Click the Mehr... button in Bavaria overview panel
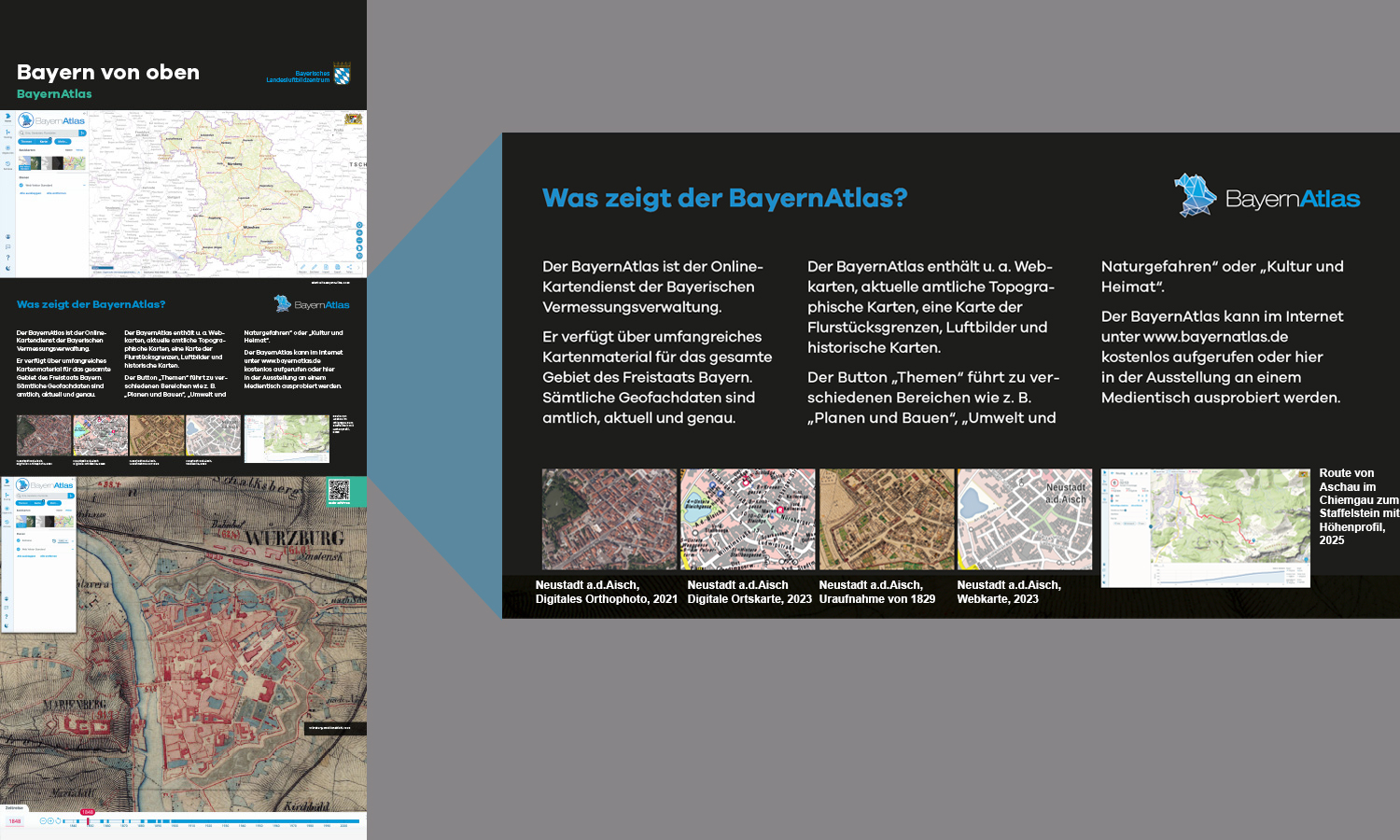Screen dimensions: 1400x840 (63, 142)
